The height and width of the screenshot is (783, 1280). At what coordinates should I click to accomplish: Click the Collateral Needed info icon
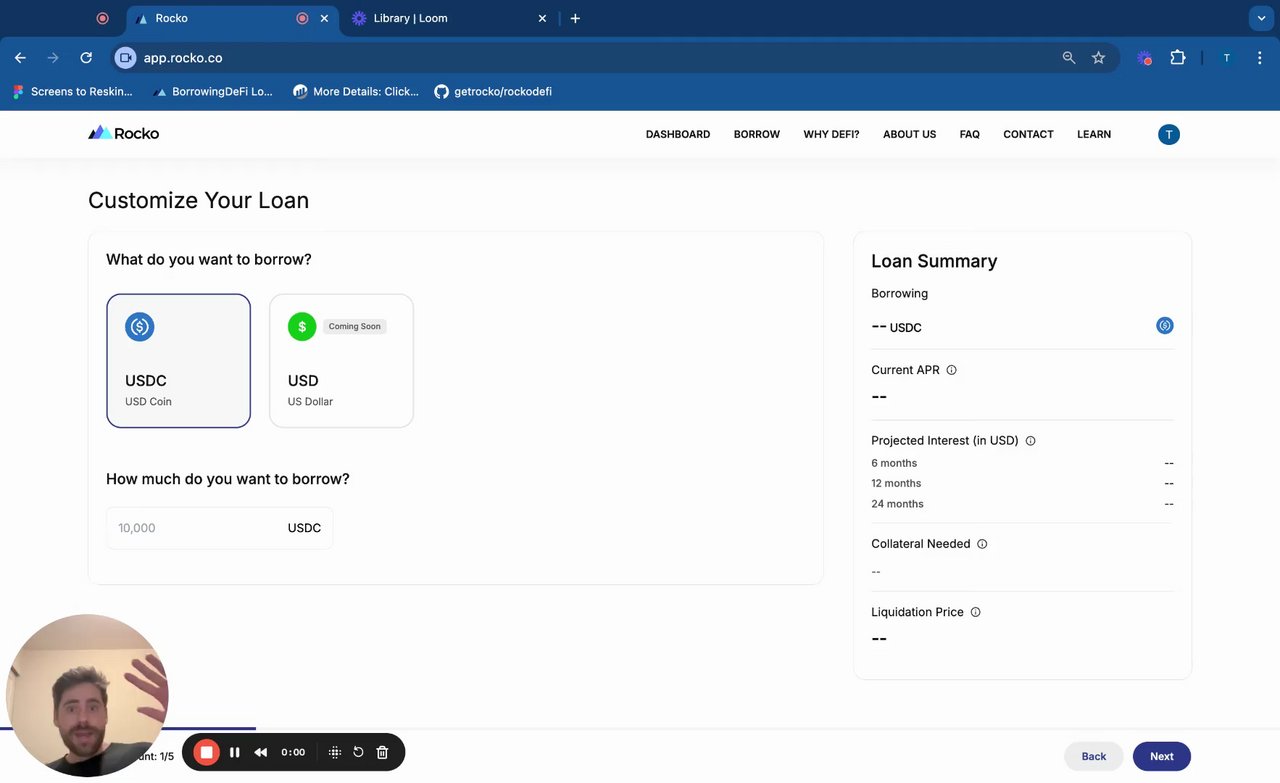(x=982, y=544)
